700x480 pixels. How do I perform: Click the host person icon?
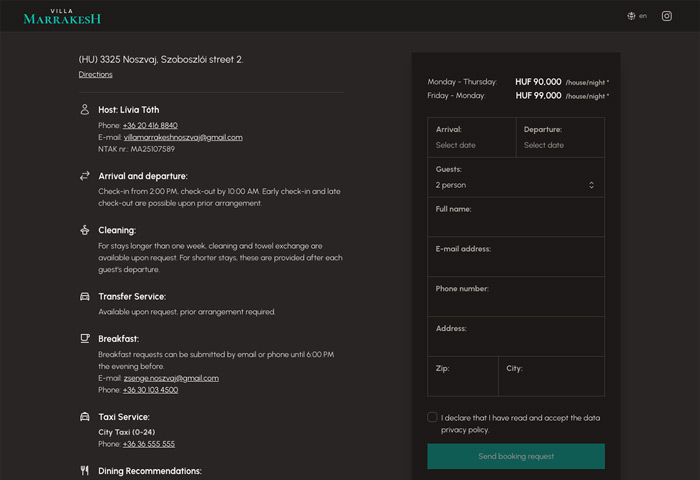tap(85, 109)
